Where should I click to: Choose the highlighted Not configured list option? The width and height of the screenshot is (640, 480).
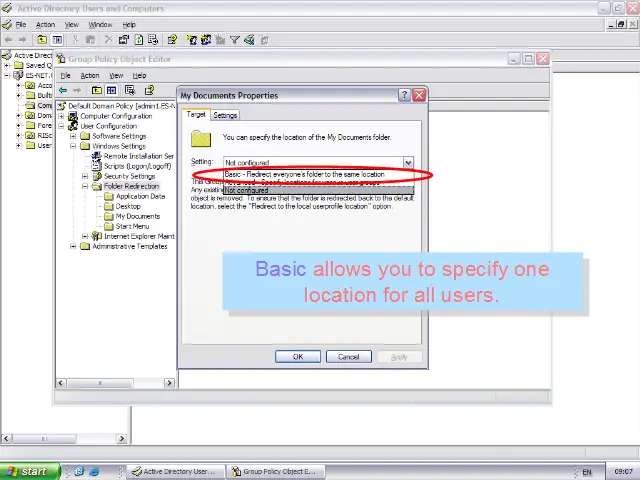click(318, 190)
